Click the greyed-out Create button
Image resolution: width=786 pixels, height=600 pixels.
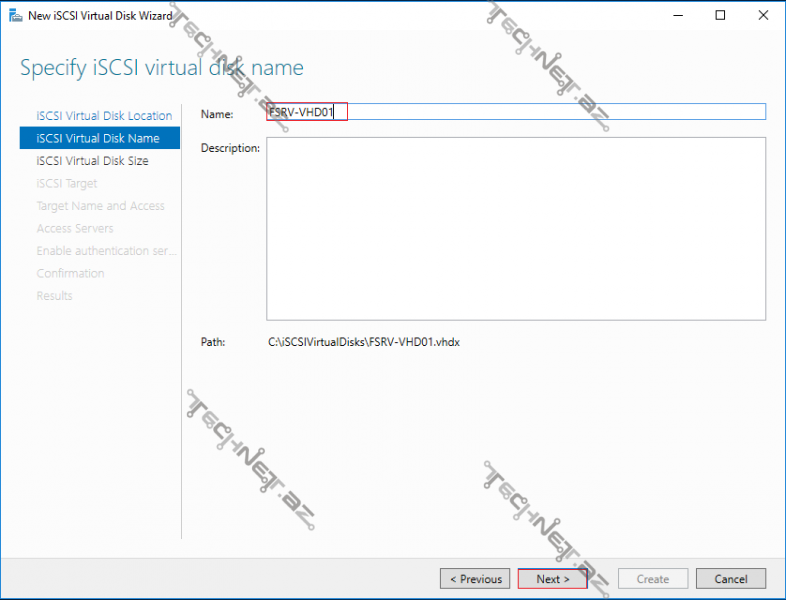pos(653,579)
